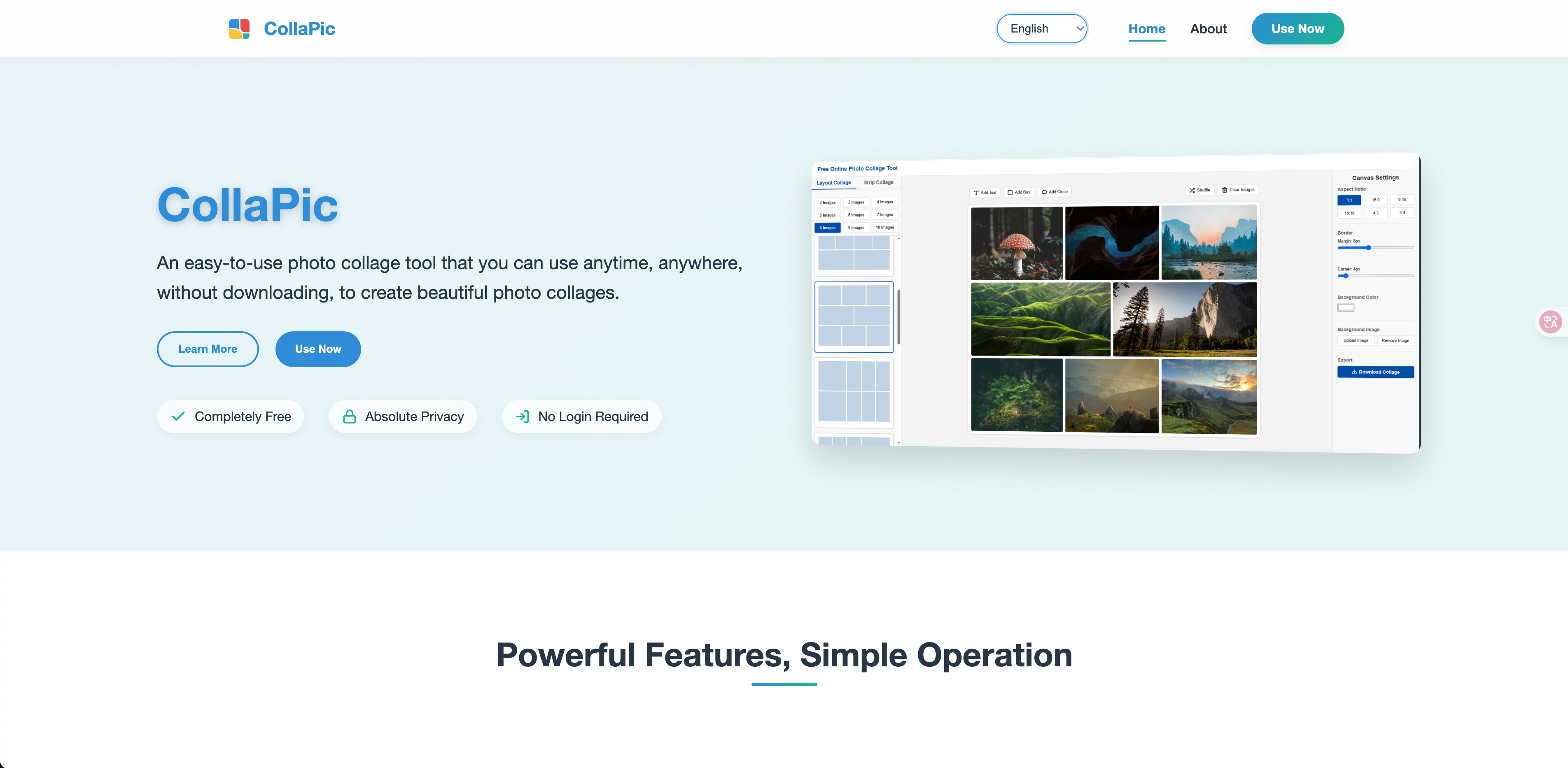This screenshot has width=1568, height=768.
Task: Click the Add Text tool icon
Action: 976,193
